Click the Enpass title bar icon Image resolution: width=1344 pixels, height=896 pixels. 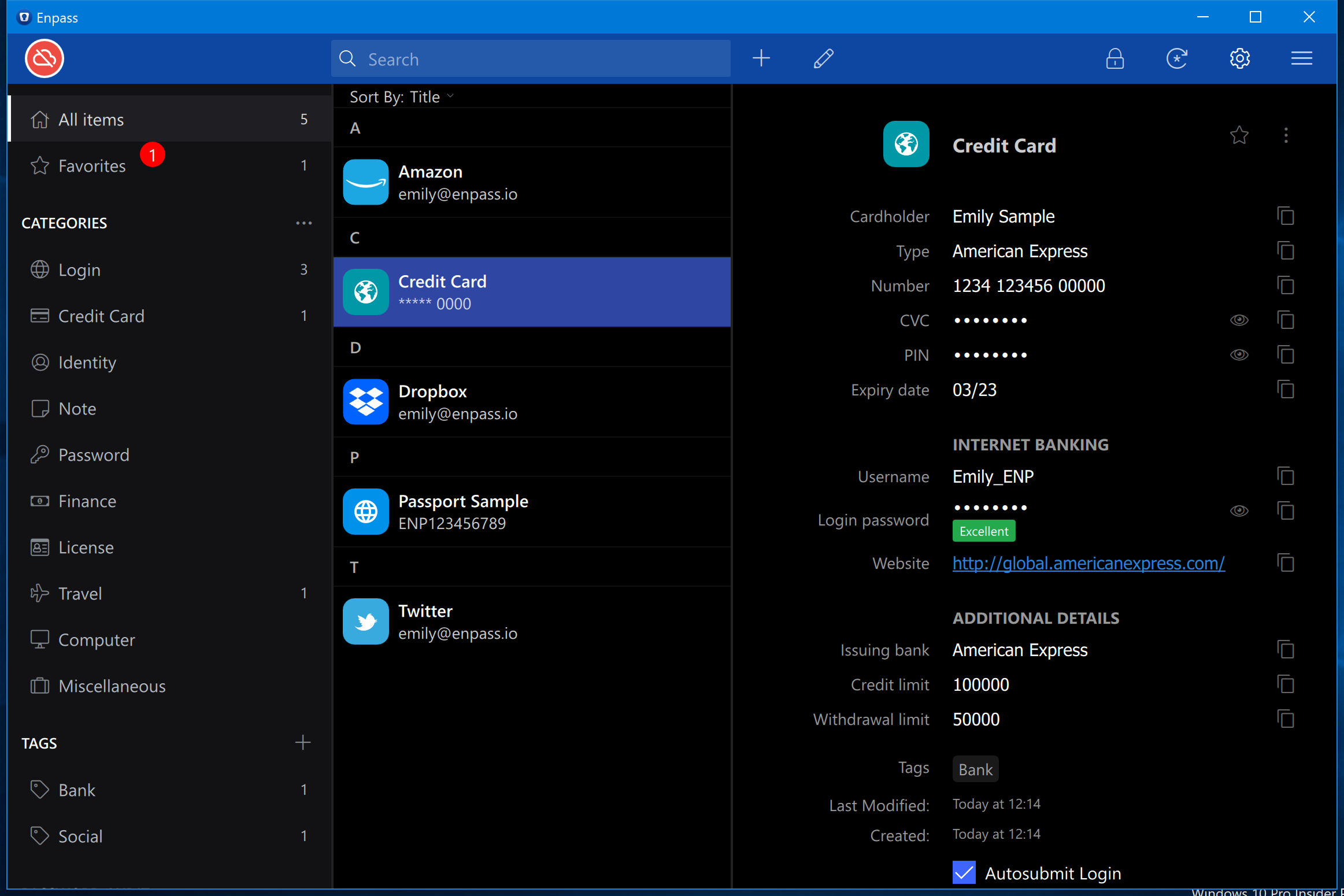[x=24, y=17]
